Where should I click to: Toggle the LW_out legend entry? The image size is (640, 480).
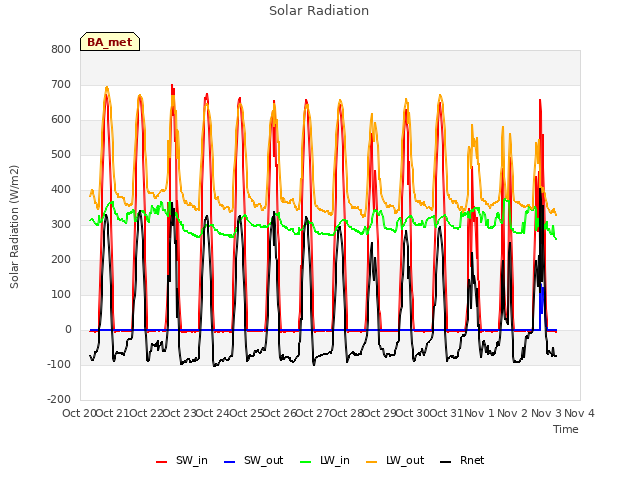pyautogui.click(x=395, y=461)
